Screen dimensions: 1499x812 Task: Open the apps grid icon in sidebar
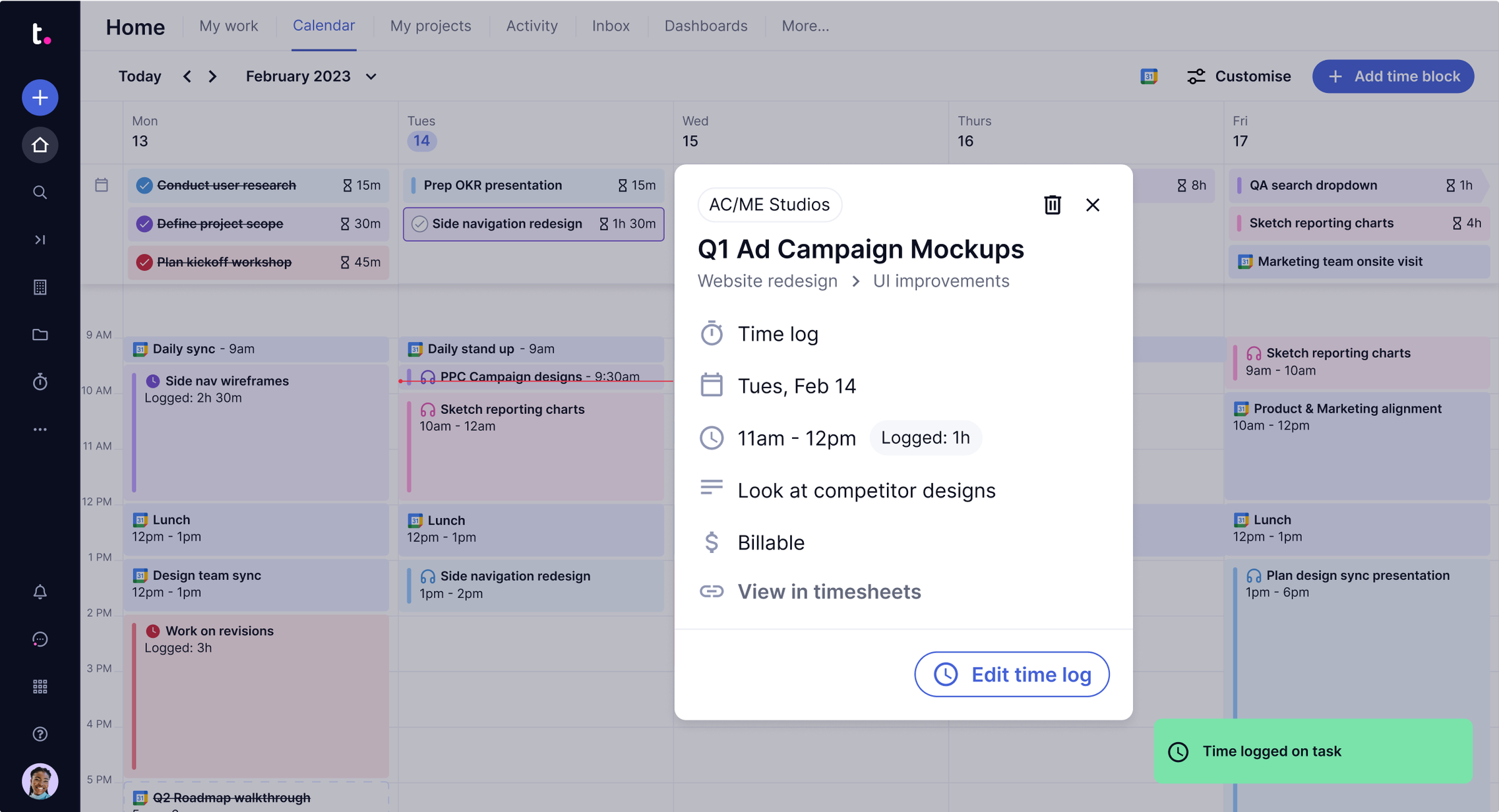pos(40,686)
